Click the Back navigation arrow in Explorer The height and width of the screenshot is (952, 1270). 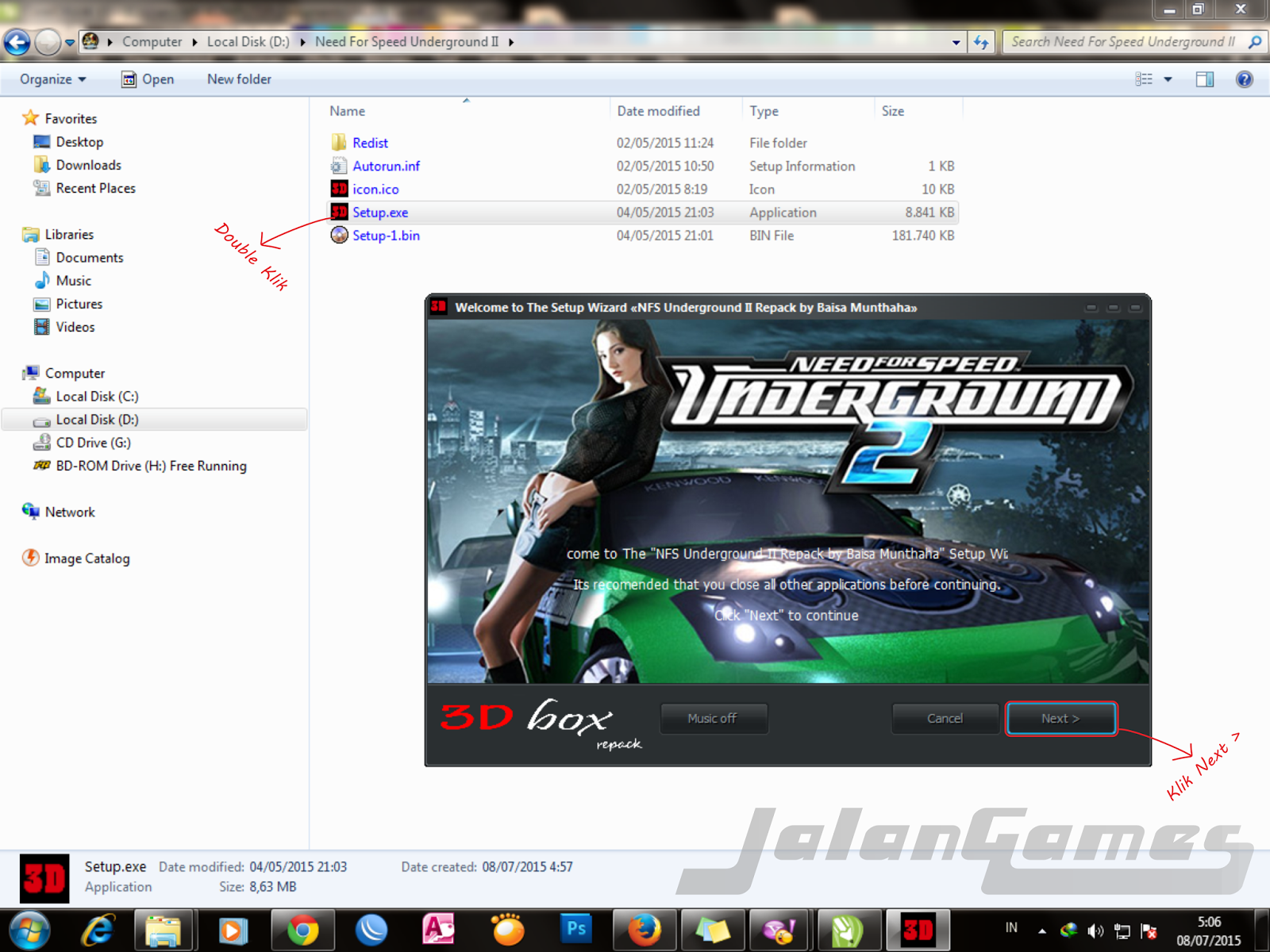tap(17, 42)
